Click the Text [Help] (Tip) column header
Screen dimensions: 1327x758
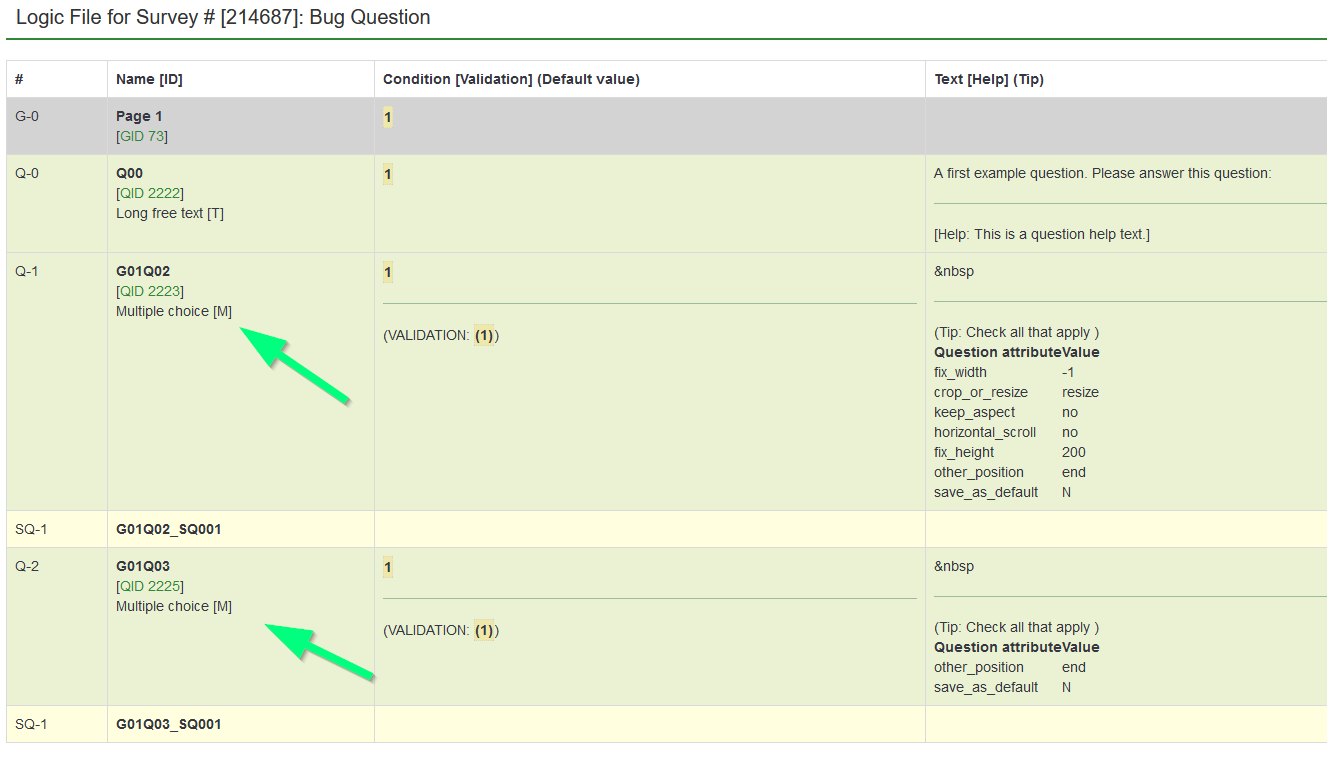pyautogui.click(x=989, y=79)
